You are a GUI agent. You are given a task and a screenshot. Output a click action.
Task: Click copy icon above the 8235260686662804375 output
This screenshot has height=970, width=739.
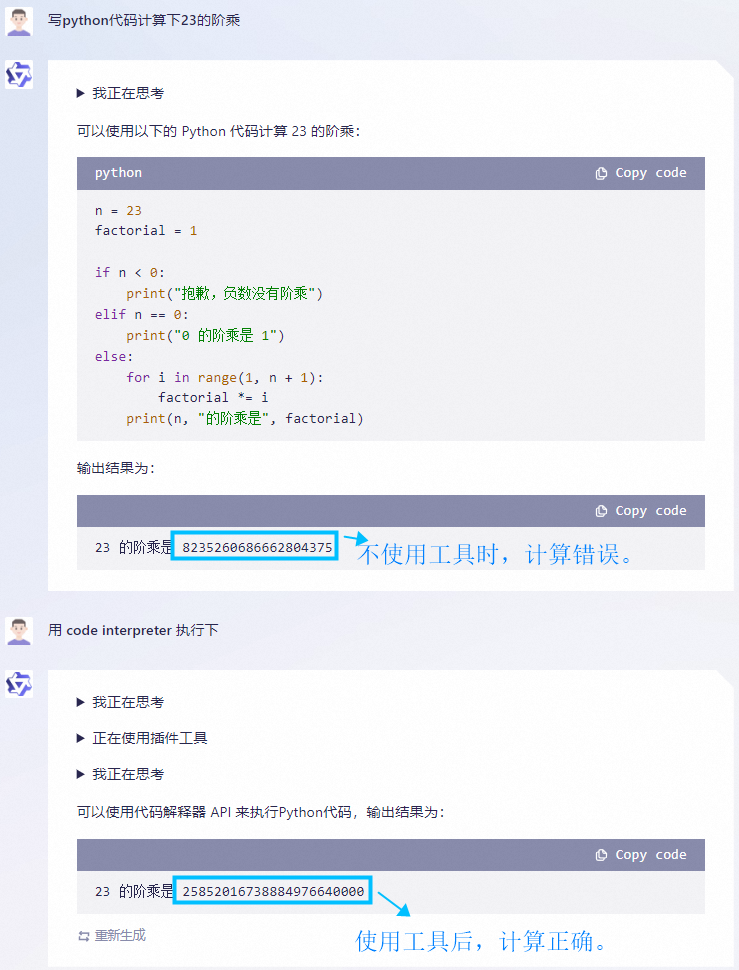pyautogui.click(x=601, y=511)
